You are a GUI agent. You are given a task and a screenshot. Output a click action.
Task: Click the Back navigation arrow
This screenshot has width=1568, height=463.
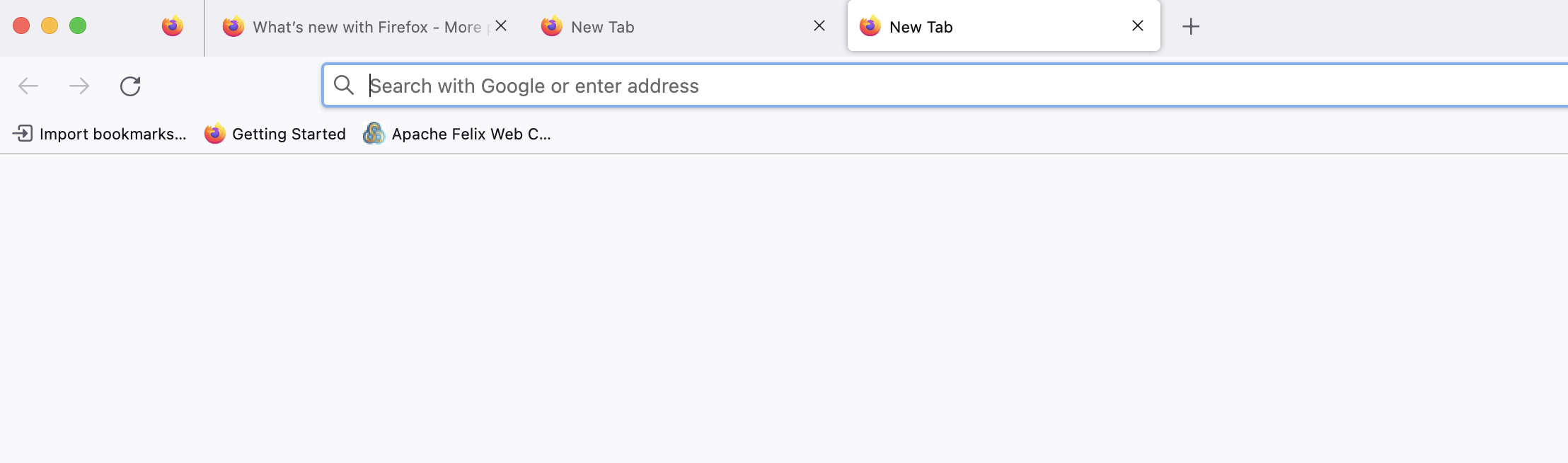click(x=28, y=86)
